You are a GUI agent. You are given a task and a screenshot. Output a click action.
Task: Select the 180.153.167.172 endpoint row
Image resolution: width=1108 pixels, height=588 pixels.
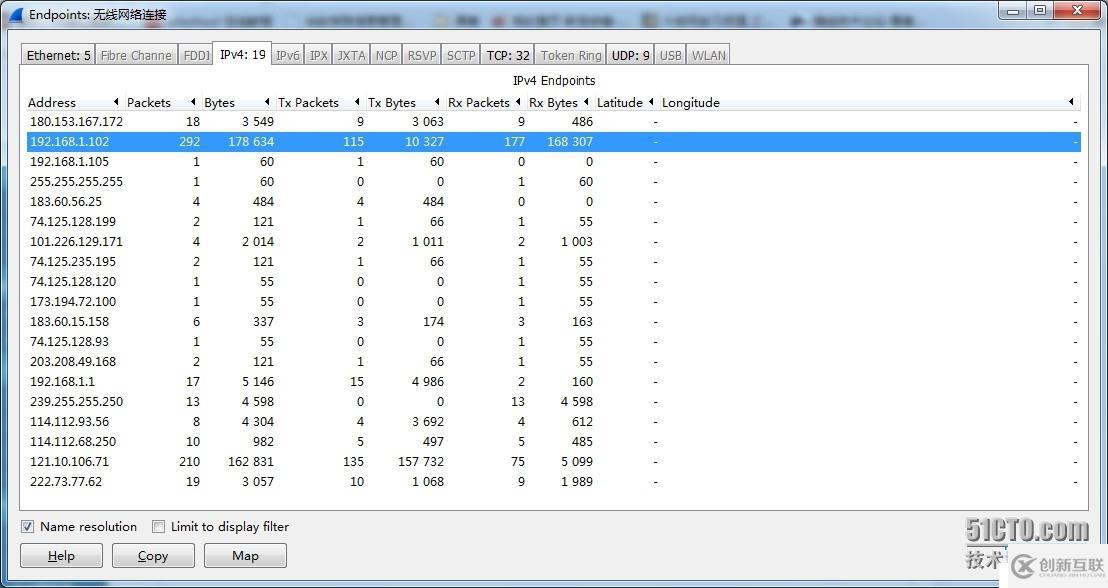pos(553,122)
